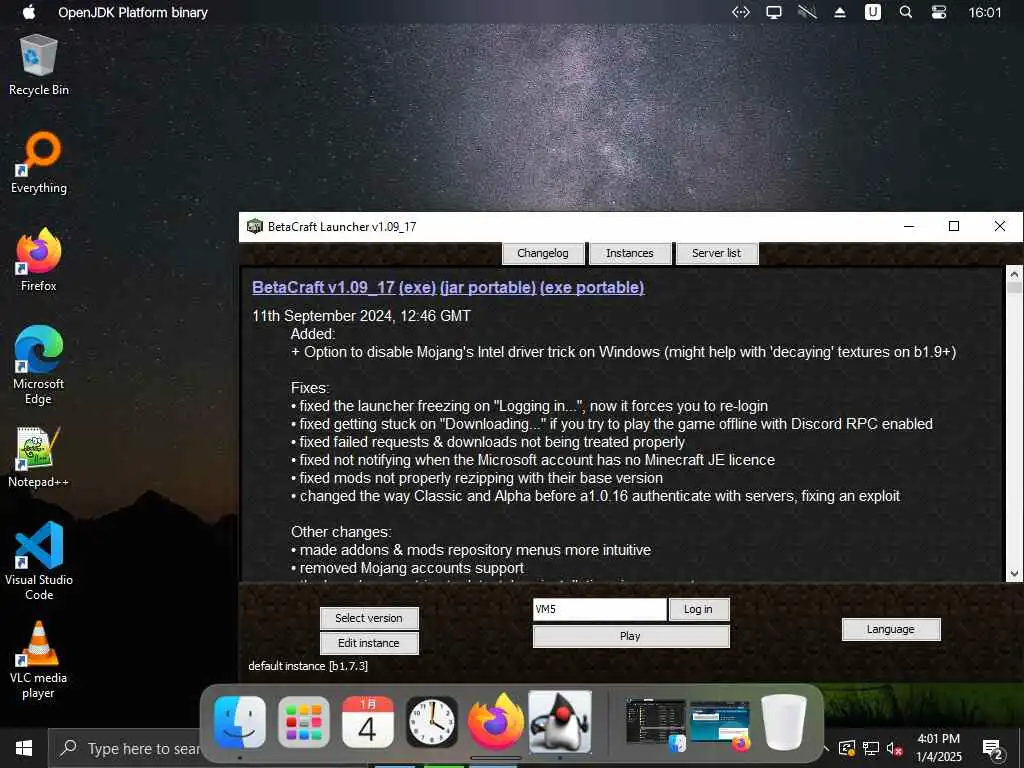1024x768 pixels.
Task: Click the changelog scrollbar down arrow
Action: click(1014, 573)
